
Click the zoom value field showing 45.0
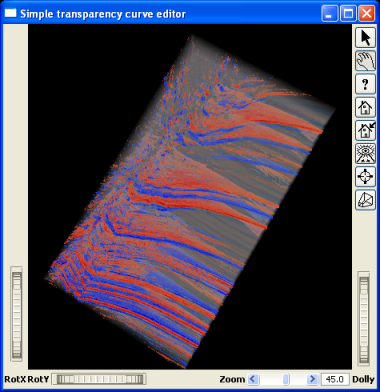pyautogui.click(x=335, y=379)
